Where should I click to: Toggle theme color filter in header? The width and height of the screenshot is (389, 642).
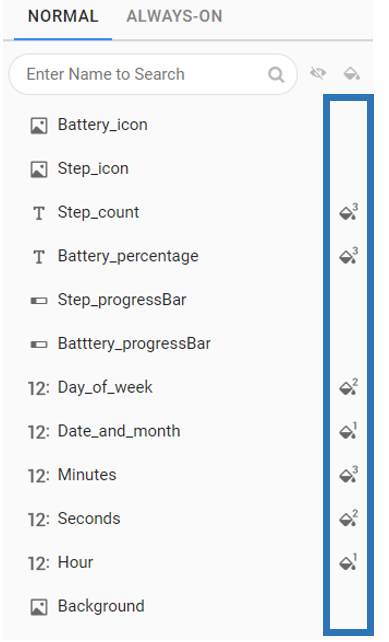352,74
